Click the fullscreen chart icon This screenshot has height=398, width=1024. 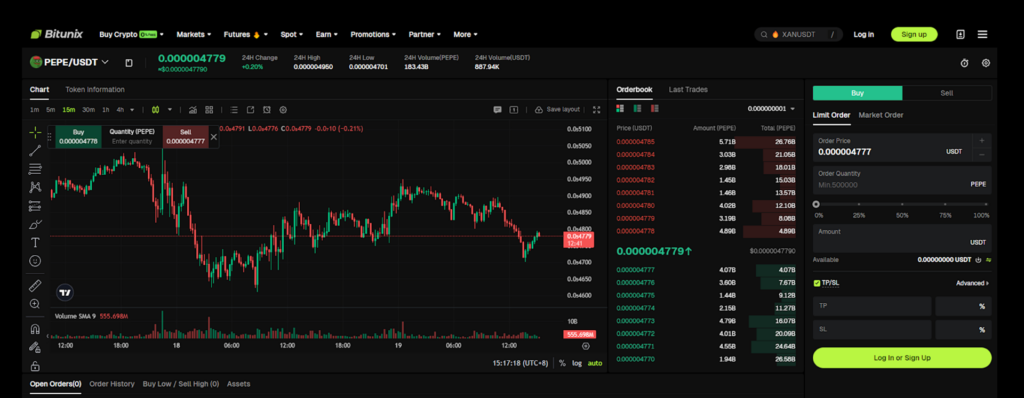(596, 110)
